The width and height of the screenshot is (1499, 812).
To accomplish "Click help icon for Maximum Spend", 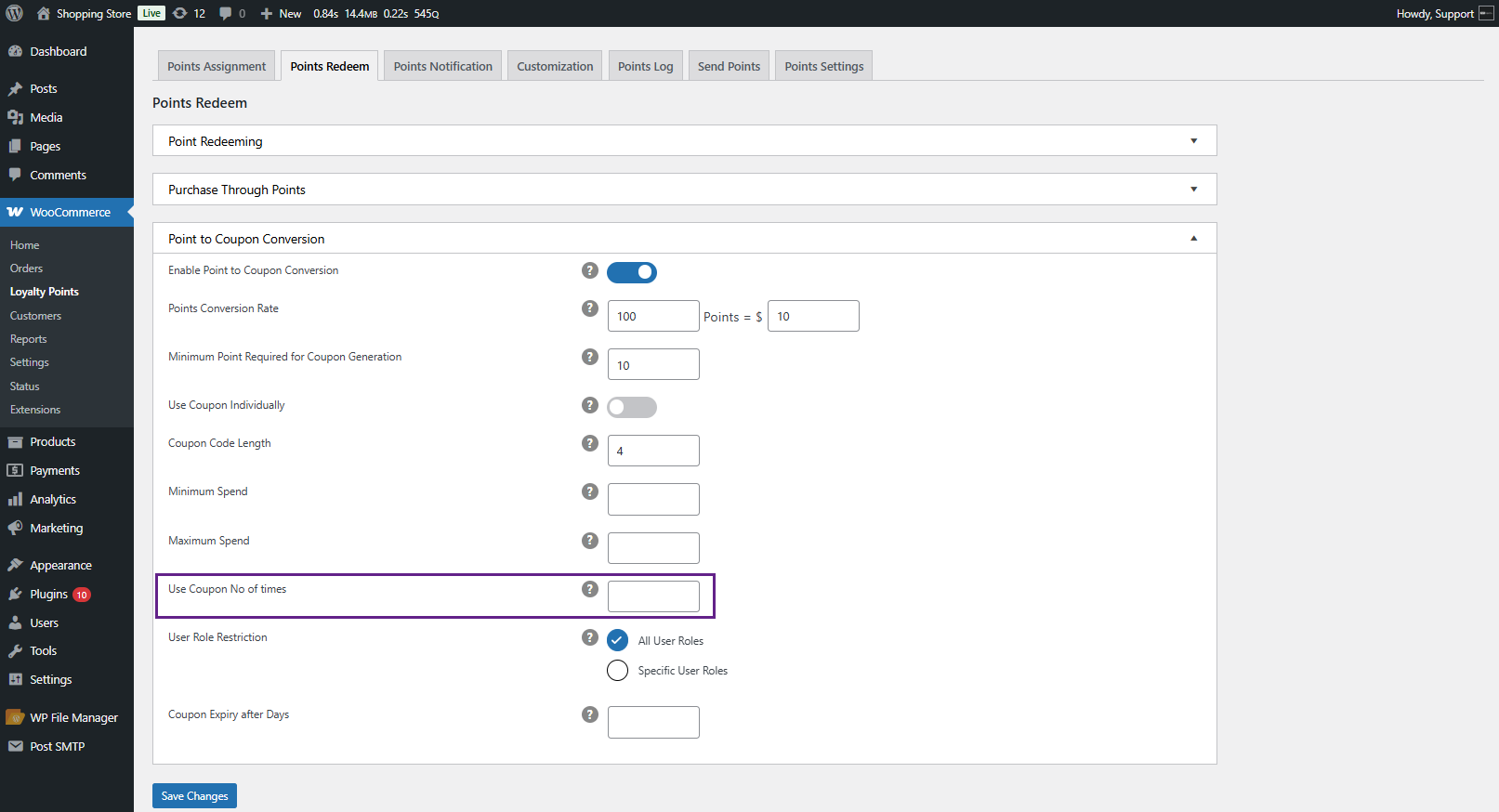I will pos(589,541).
